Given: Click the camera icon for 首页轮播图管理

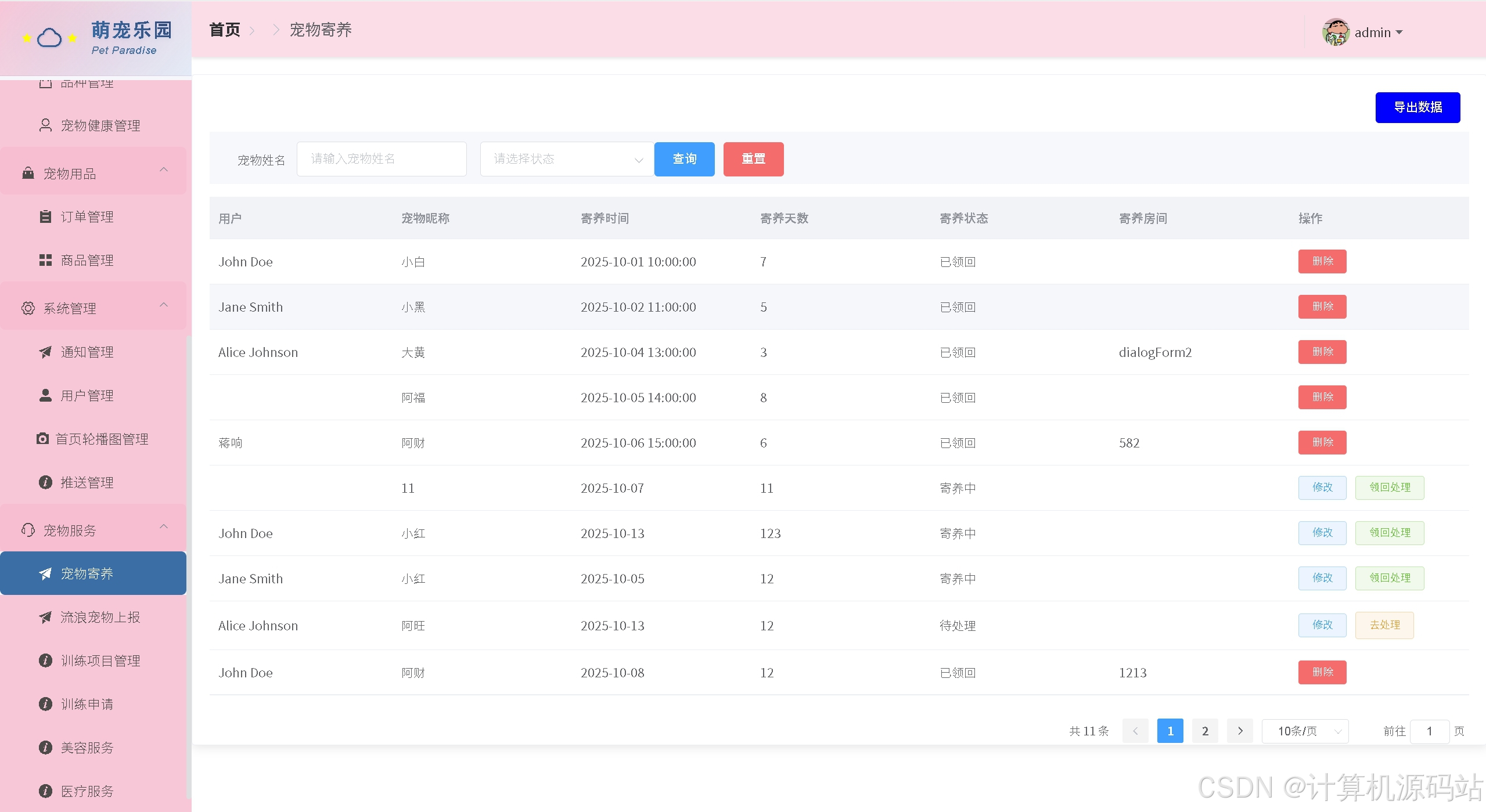Looking at the screenshot, I should pyautogui.click(x=42, y=439).
